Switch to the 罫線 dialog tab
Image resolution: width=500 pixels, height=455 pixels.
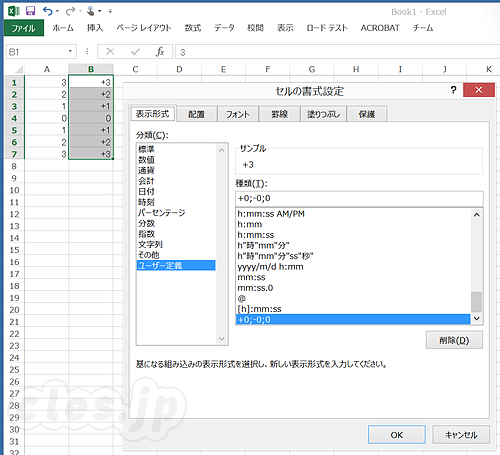click(x=279, y=114)
